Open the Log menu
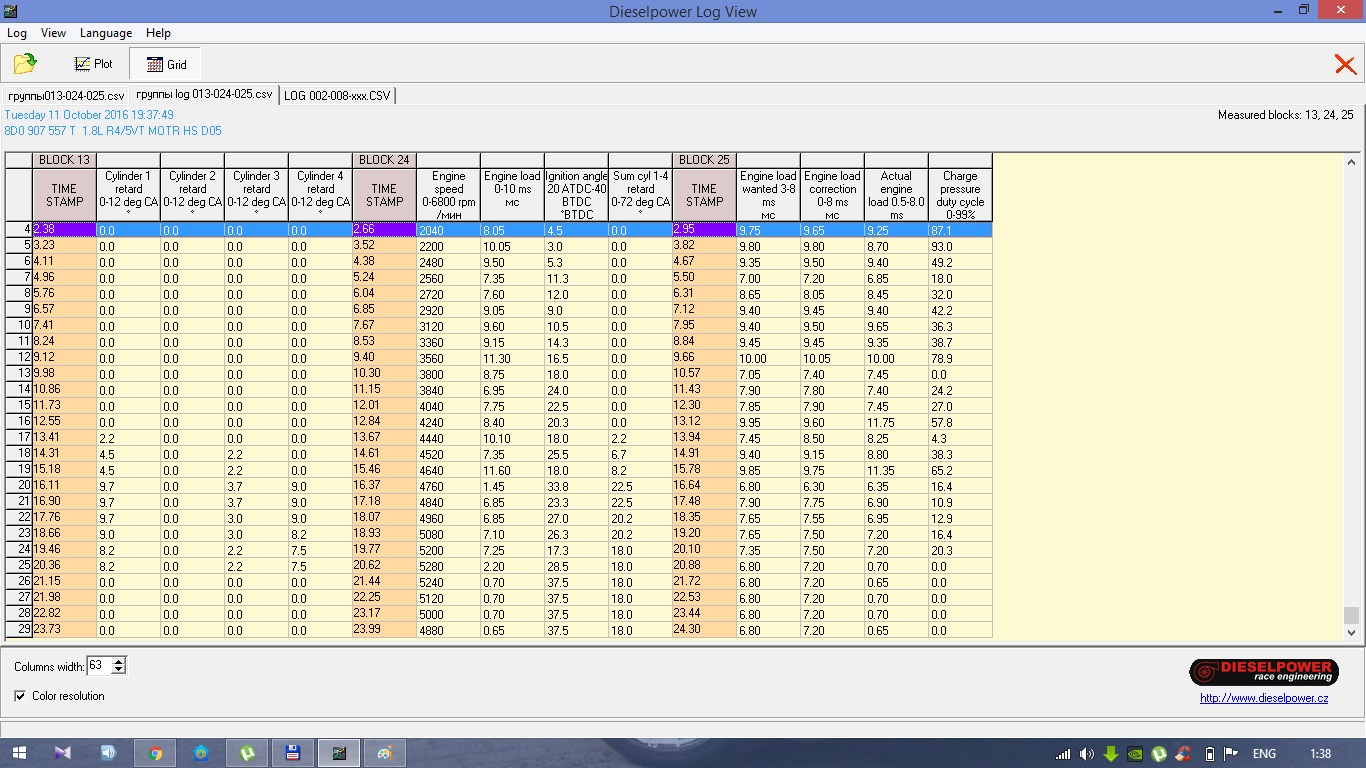The image size is (1366, 768). 17,33
